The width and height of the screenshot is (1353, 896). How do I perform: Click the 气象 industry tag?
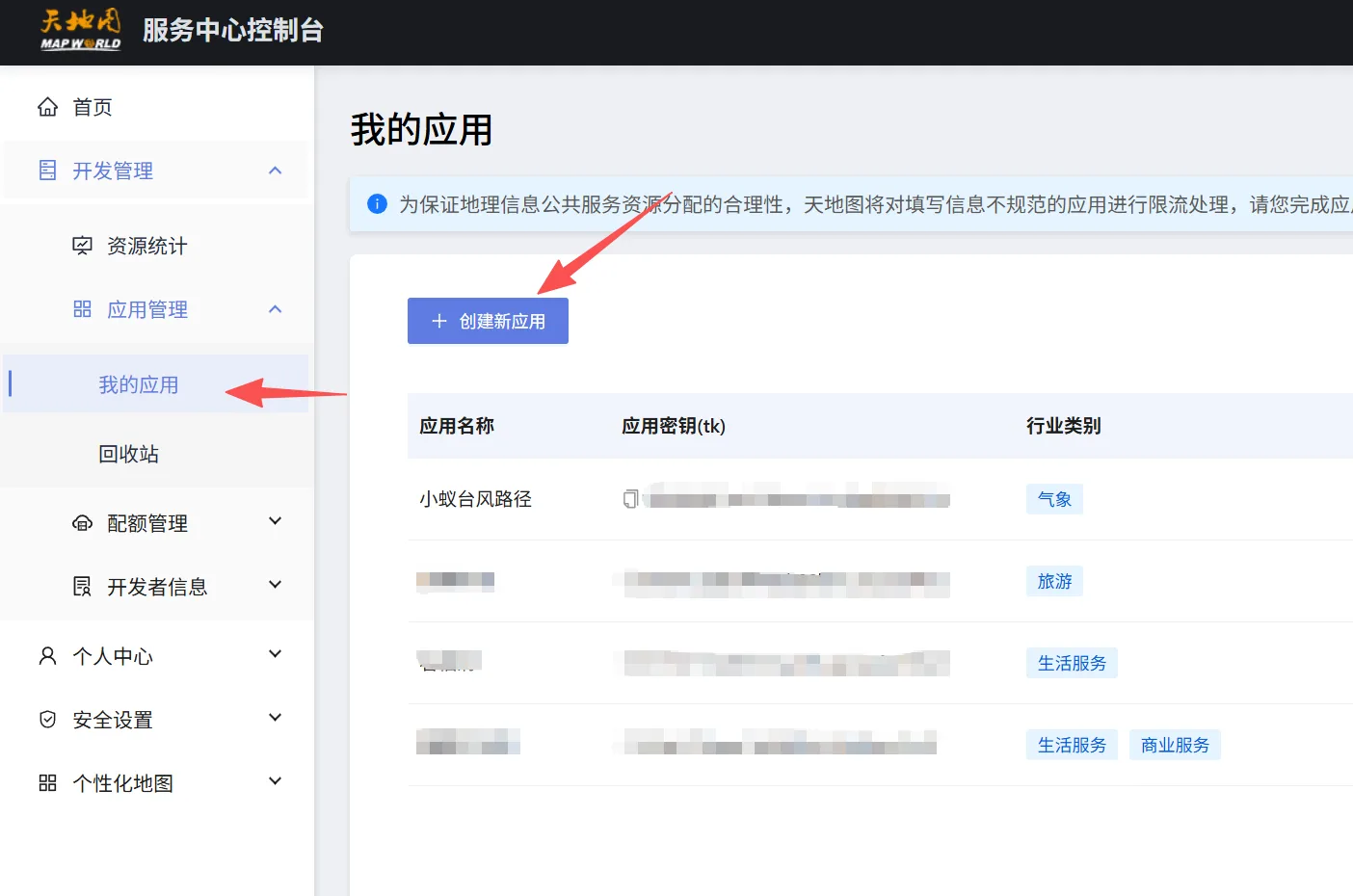tap(1054, 499)
